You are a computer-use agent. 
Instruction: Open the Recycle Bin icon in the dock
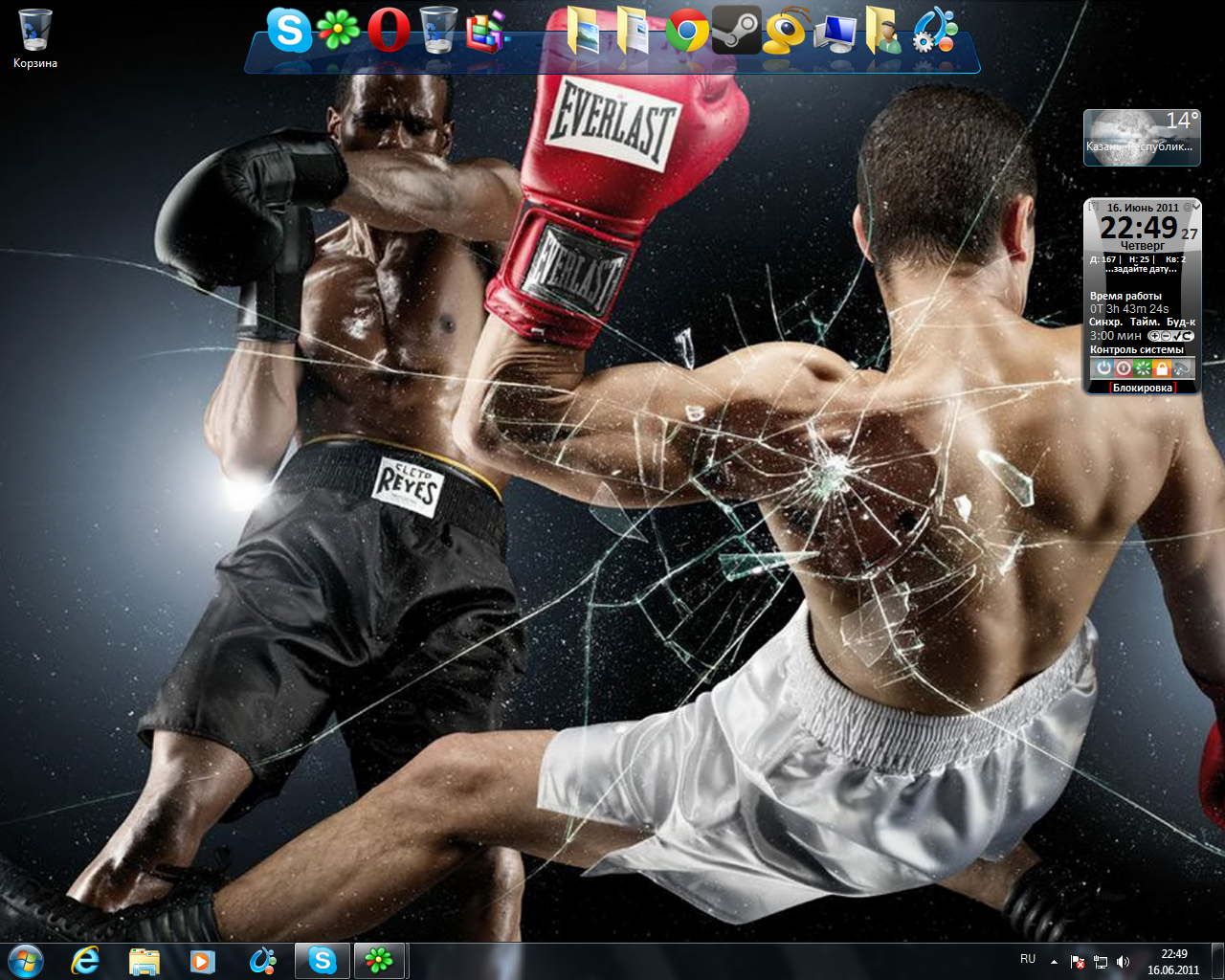(438, 30)
